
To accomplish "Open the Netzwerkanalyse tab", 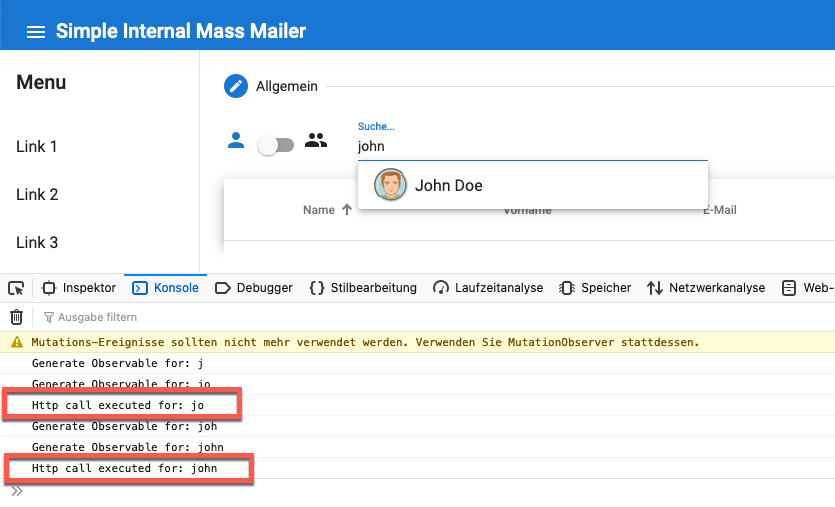I will 706,288.
